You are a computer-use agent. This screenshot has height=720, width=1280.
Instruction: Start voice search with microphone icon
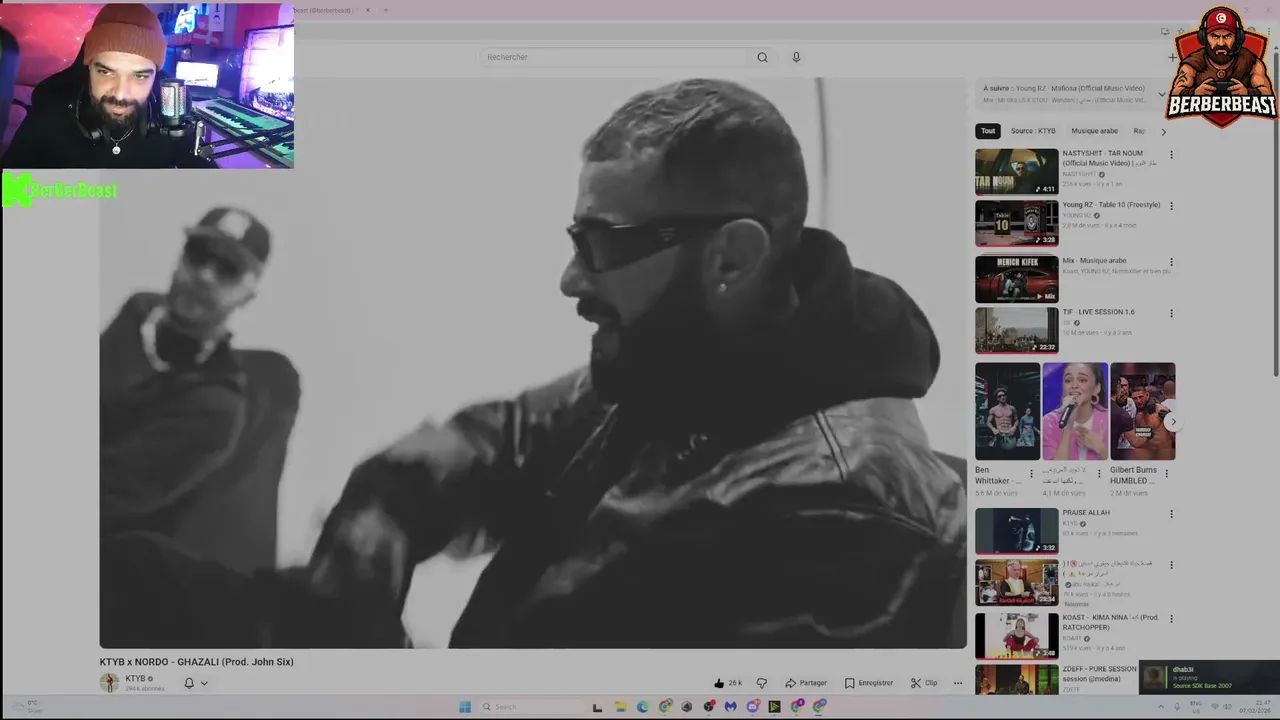click(796, 57)
